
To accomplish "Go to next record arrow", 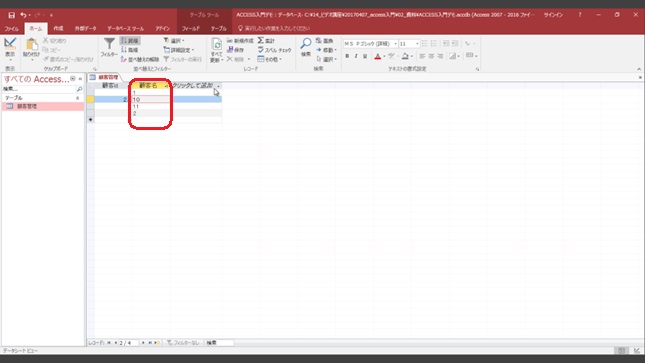I will coord(143,342).
